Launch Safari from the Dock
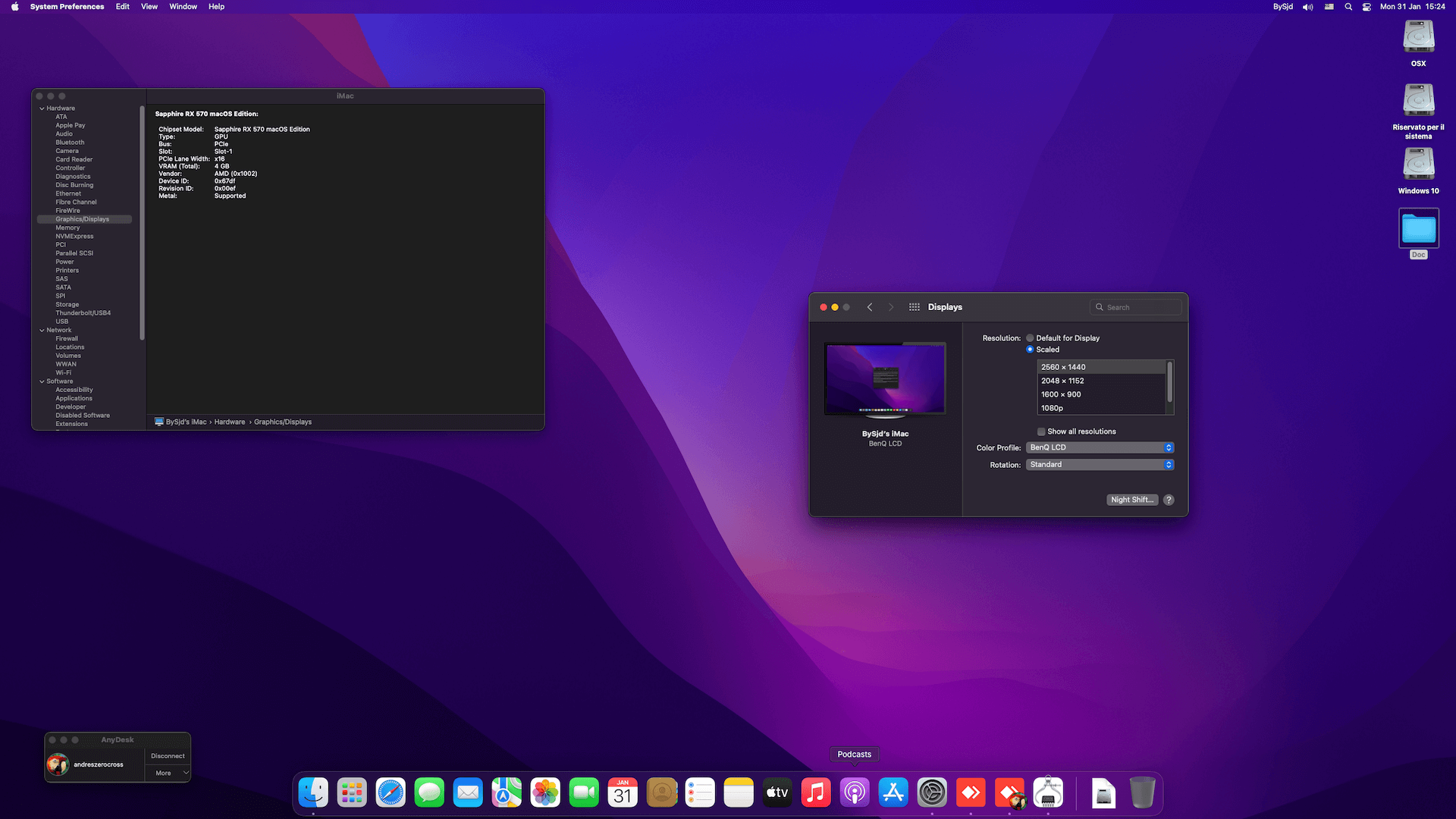 point(391,793)
